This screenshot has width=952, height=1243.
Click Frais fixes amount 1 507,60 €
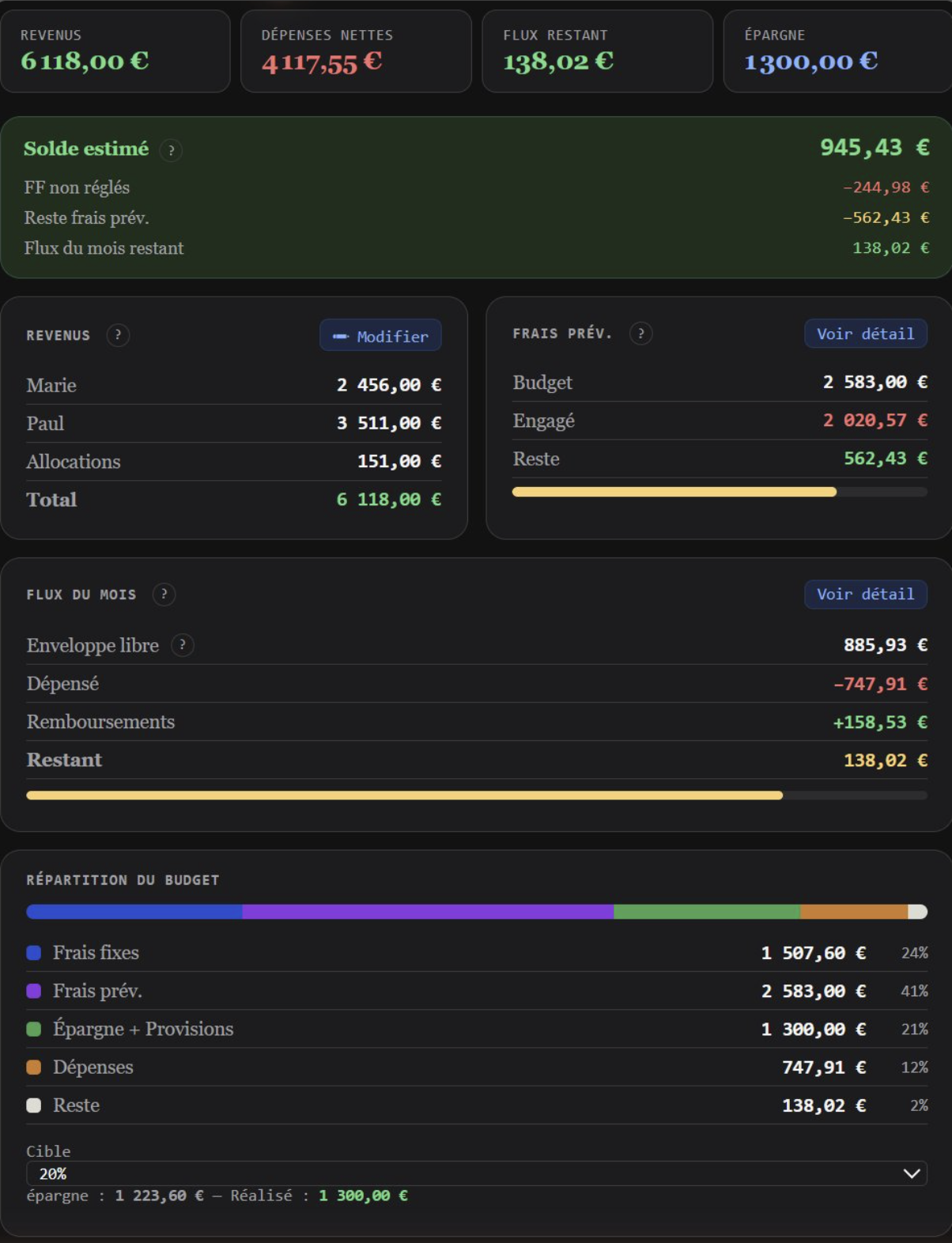coord(813,953)
